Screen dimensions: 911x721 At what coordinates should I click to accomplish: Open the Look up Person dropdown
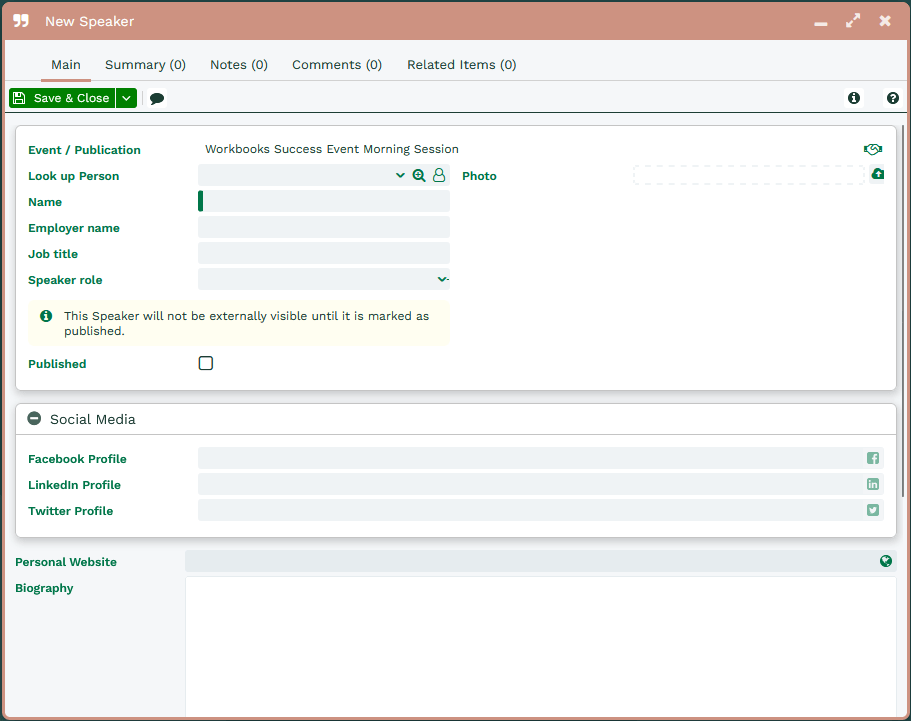pyautogui.click(x=400, y=175)
